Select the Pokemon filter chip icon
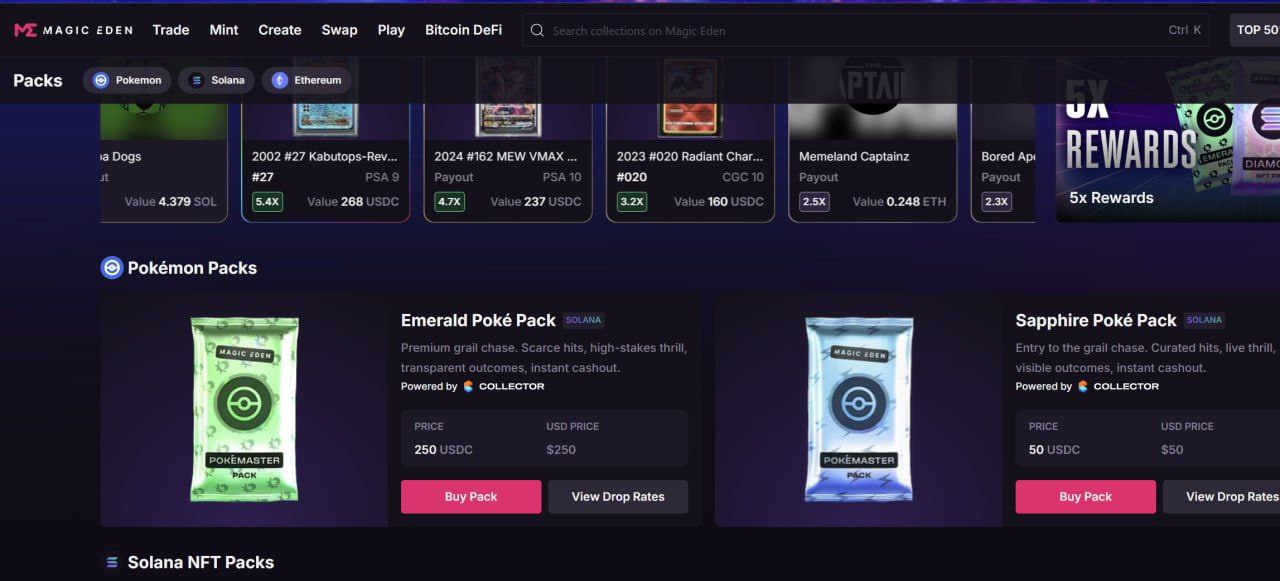 click(100, 80)
